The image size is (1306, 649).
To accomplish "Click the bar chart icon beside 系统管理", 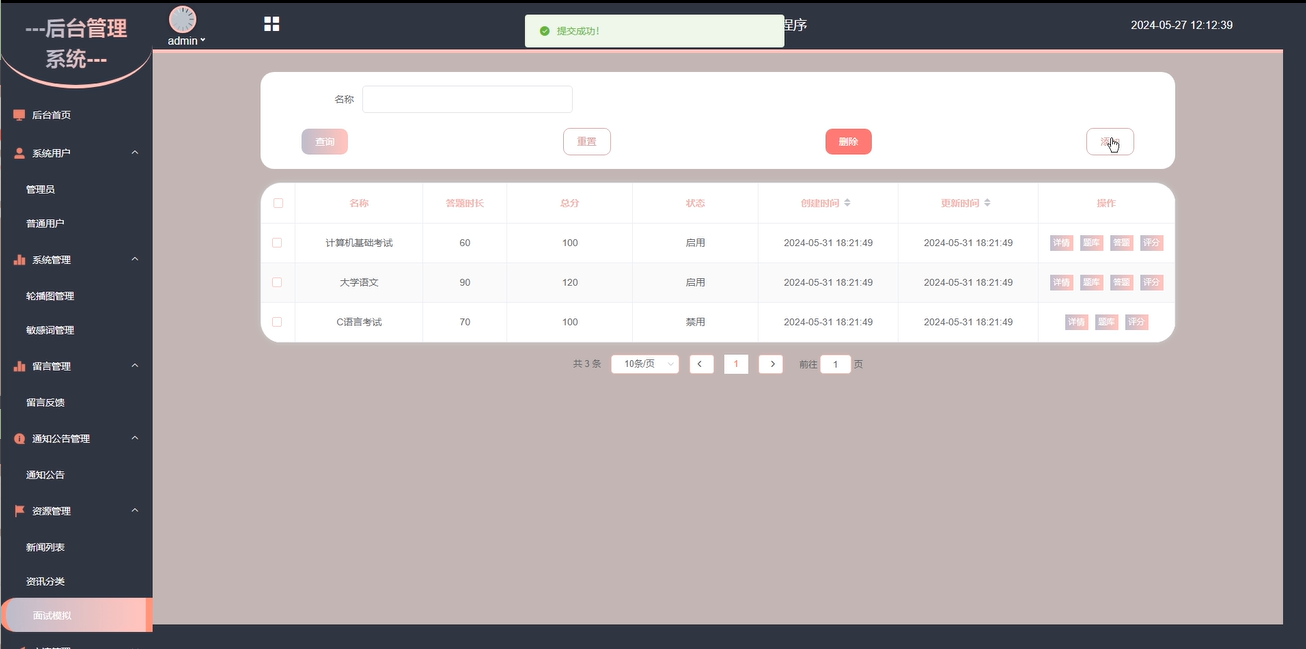I will (19, 260).
